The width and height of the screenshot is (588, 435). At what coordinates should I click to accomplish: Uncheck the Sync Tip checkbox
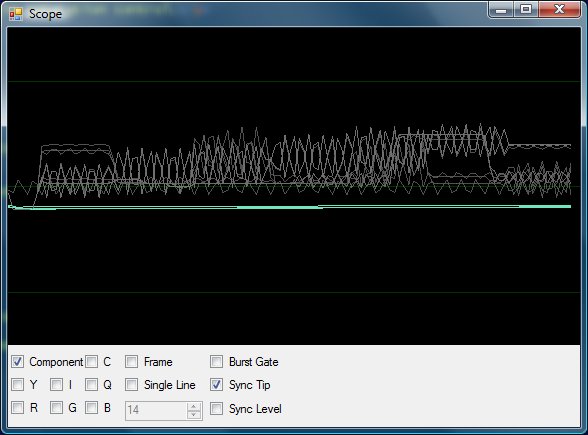coord(216,384)
